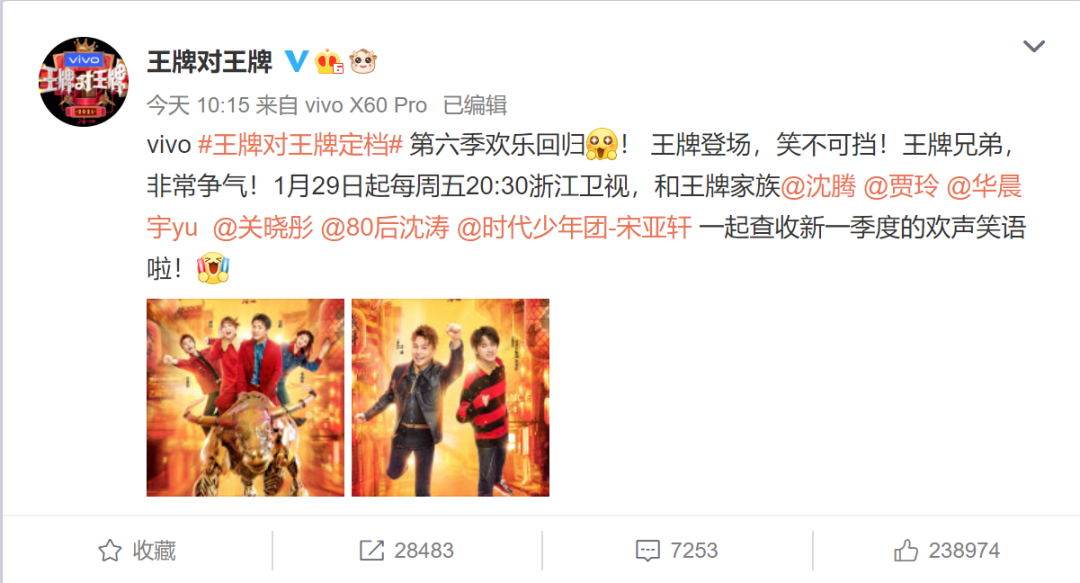Click the pig face badge icon
Viewport: 1080px width, 583px height.
click(x=363, y=62)
